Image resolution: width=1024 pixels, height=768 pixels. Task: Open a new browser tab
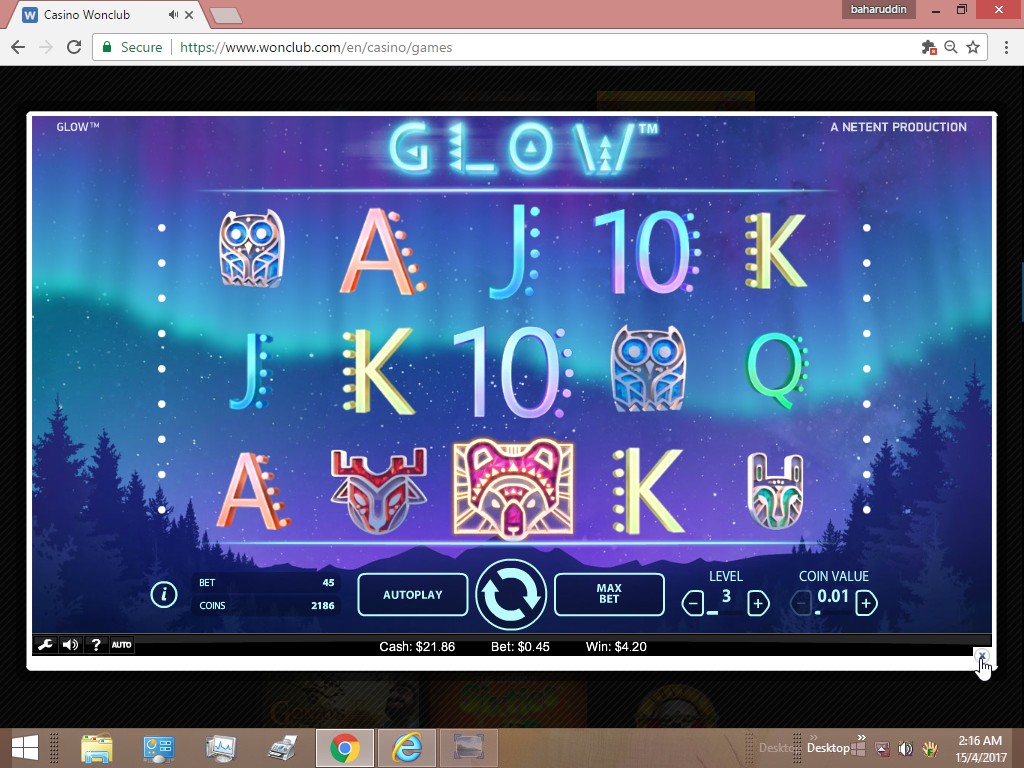click(x=226, y=15)
